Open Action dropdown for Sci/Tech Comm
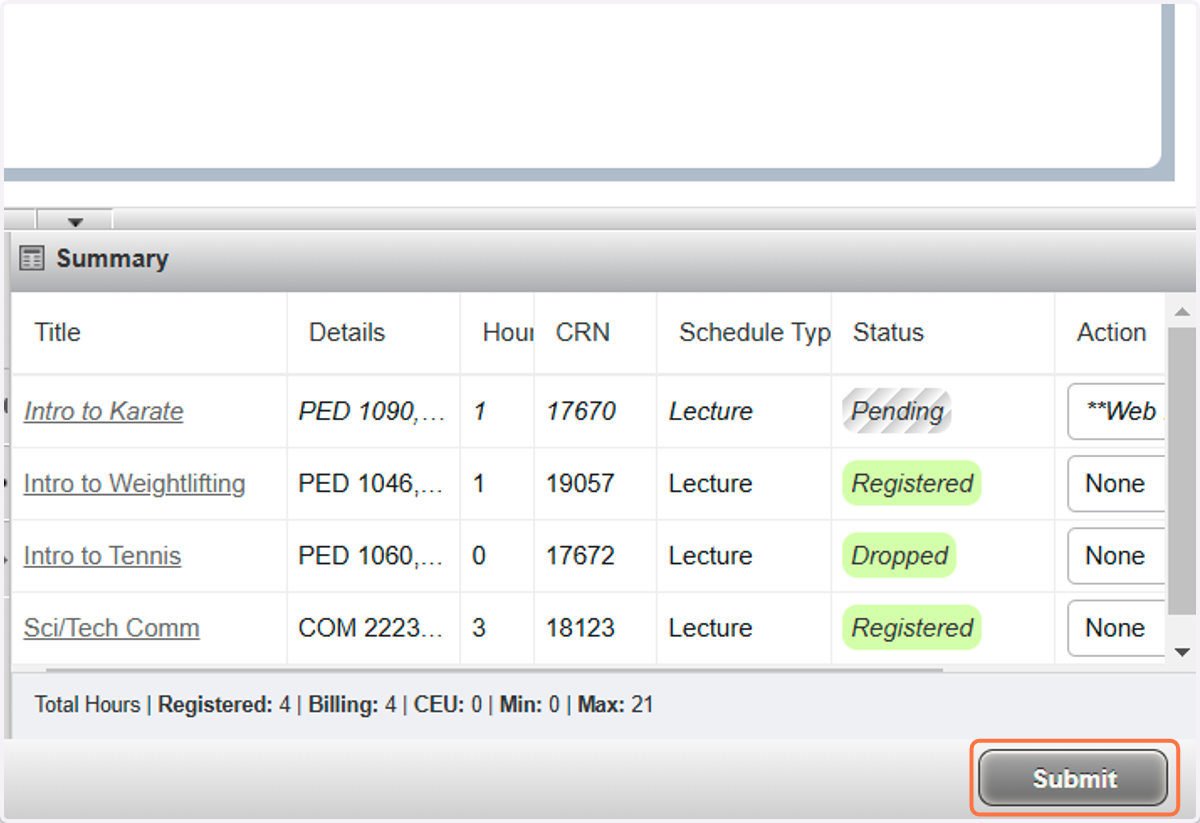 click(1116, 628)
